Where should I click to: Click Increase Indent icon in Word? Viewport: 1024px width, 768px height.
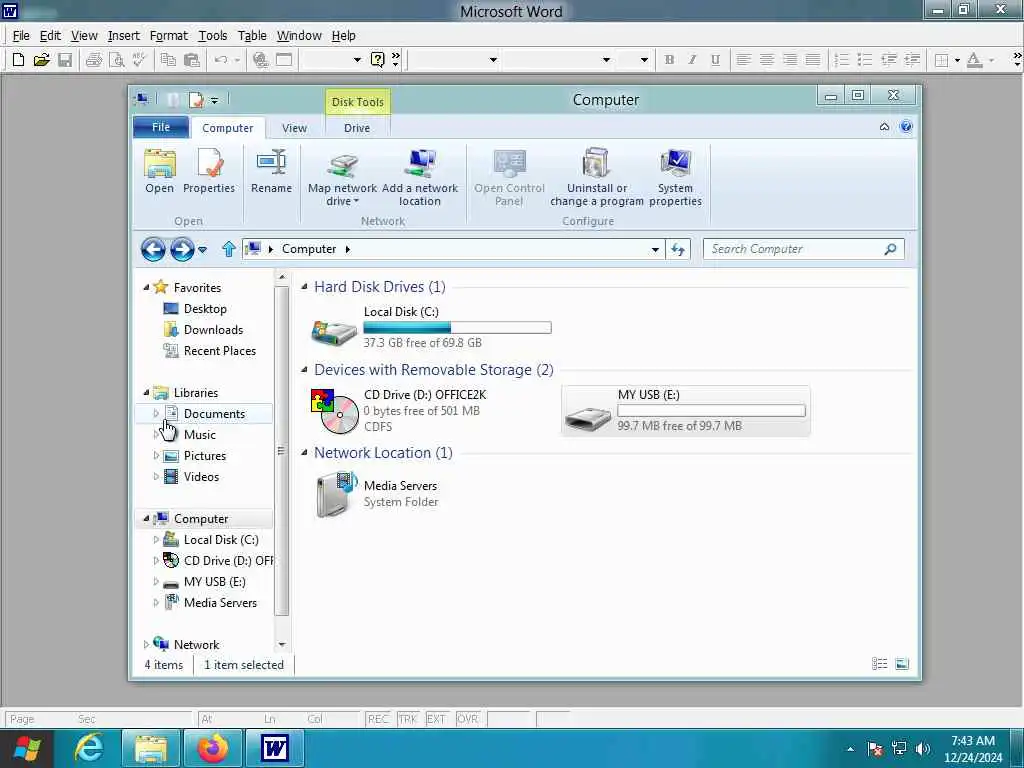pyautogui.click(x=912, y=60)
